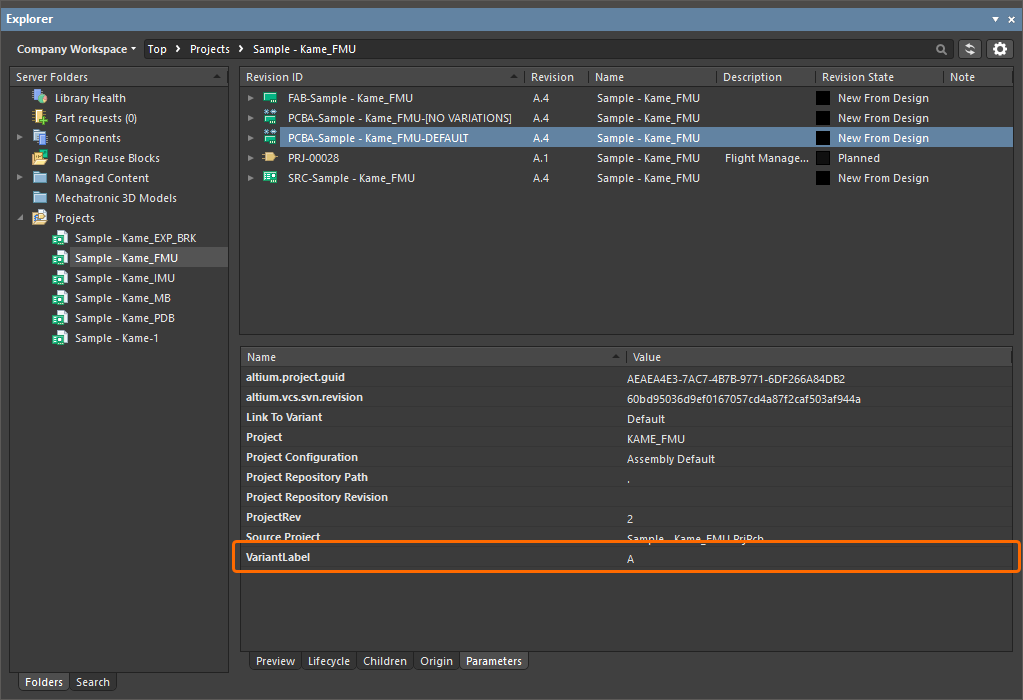Expand the Components folder

coord(20,138)
